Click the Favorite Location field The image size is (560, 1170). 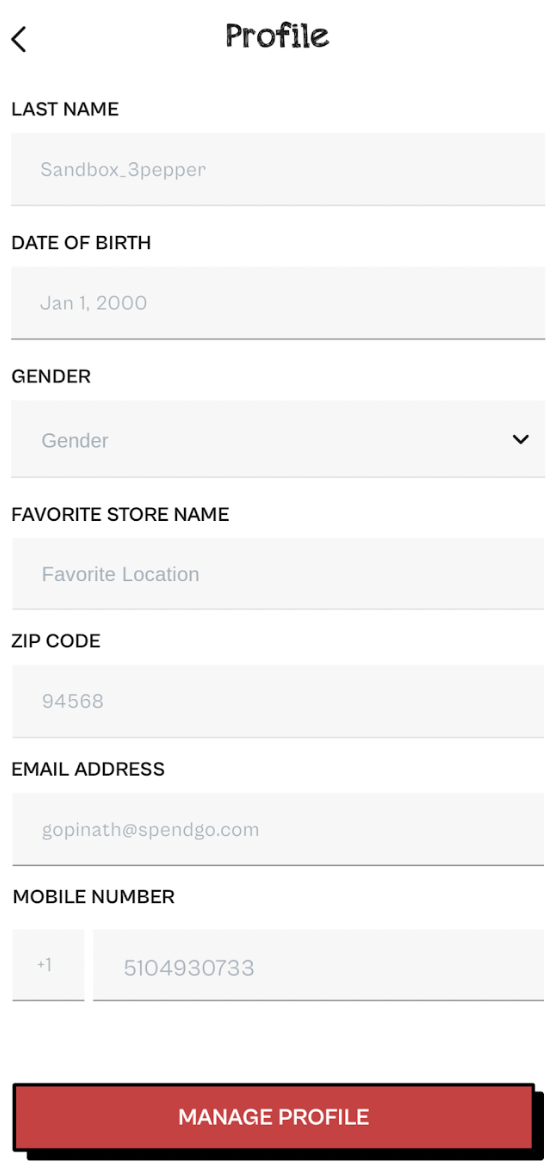(278, 574)
